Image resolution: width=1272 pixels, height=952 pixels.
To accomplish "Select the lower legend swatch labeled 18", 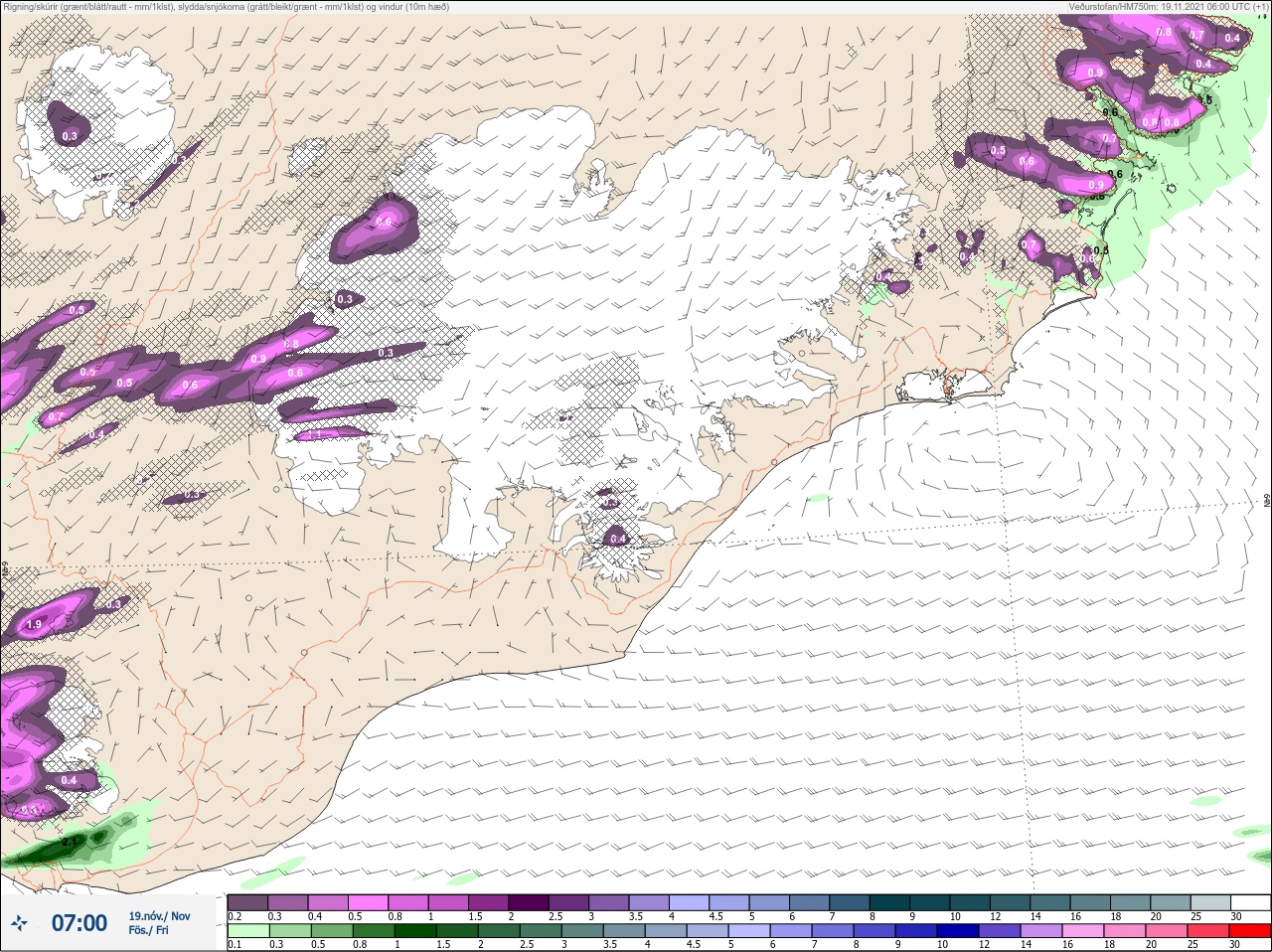I will [x=1124, y=931].
